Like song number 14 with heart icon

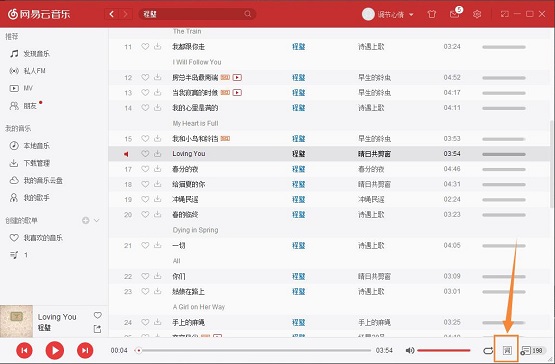pos(145,108)
